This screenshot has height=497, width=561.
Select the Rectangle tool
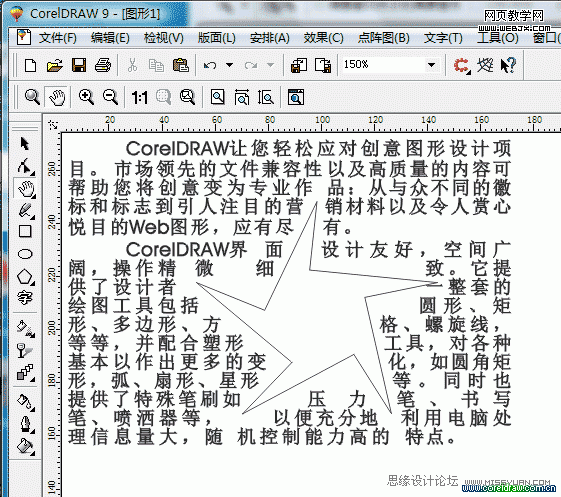[25, 232]
